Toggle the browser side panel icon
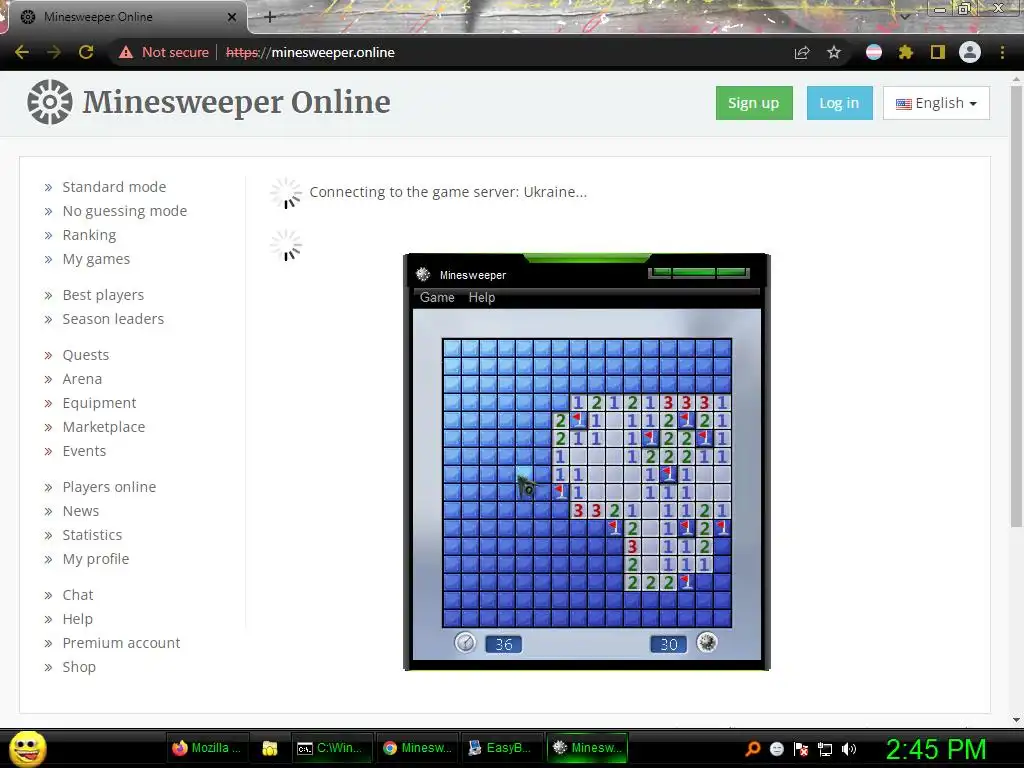This screenshot has height=768, width=1024. (x=938, y=52)
